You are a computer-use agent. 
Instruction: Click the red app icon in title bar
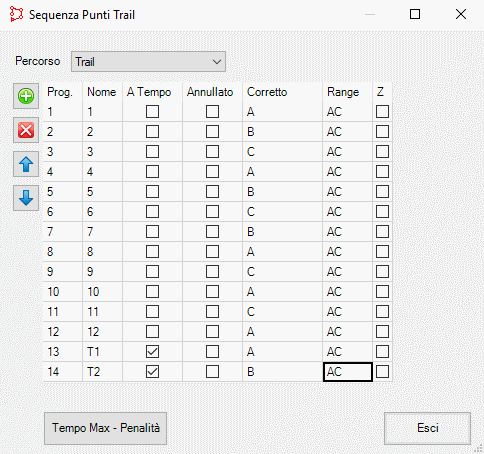[x=16, y=14]
